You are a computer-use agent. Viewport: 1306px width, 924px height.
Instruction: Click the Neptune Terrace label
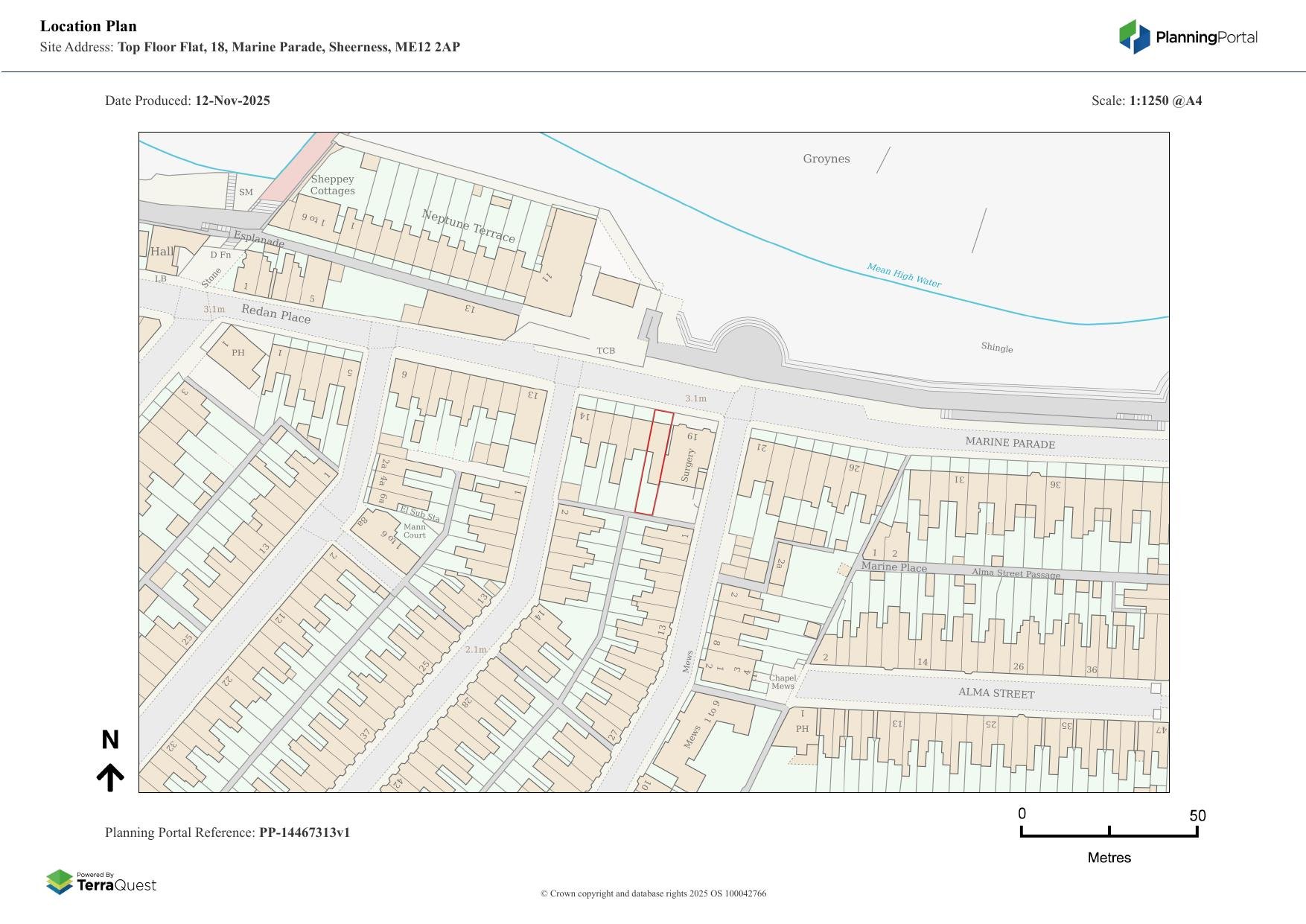coord(468,226)
